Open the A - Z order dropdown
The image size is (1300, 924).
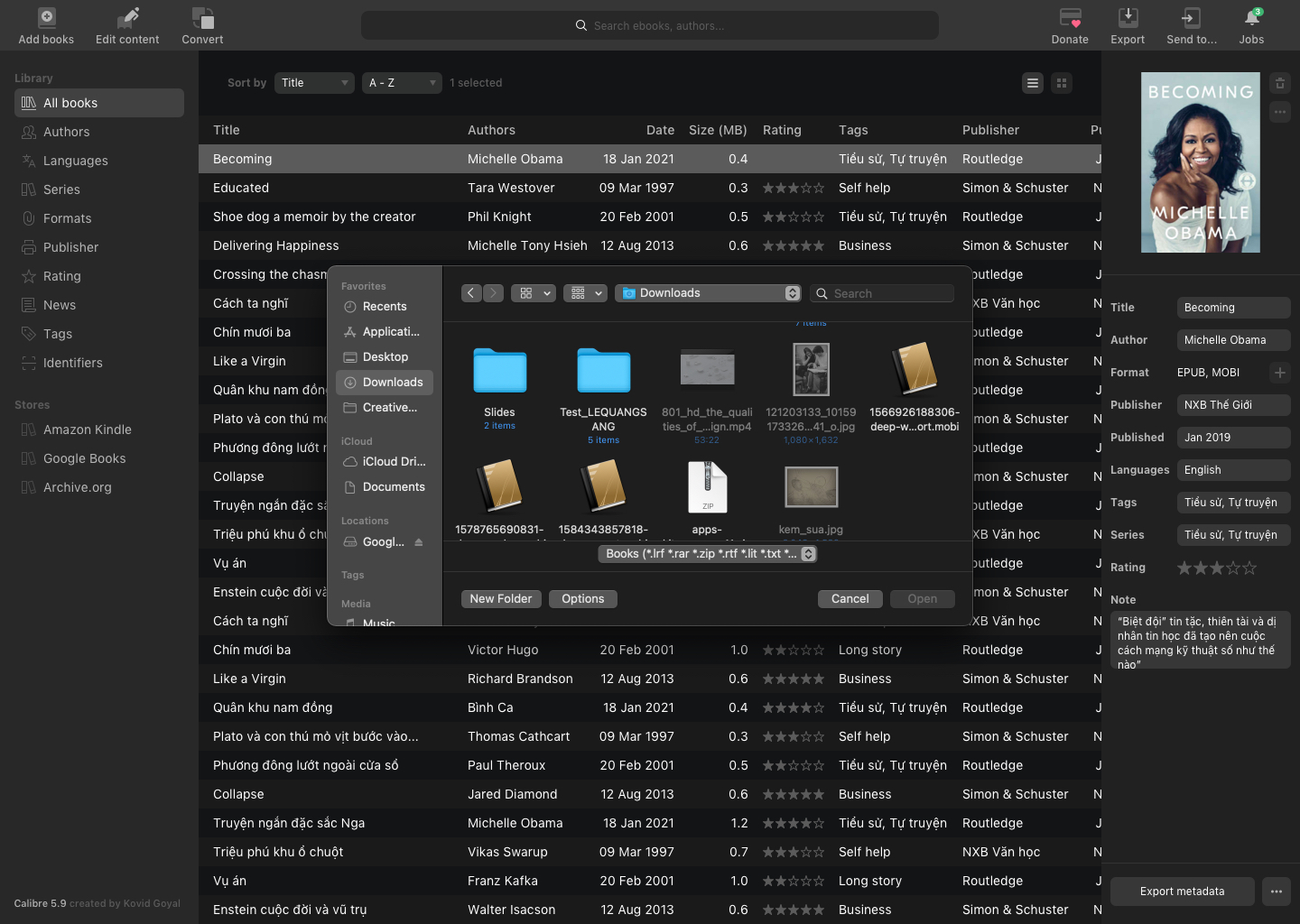[402, 83]
